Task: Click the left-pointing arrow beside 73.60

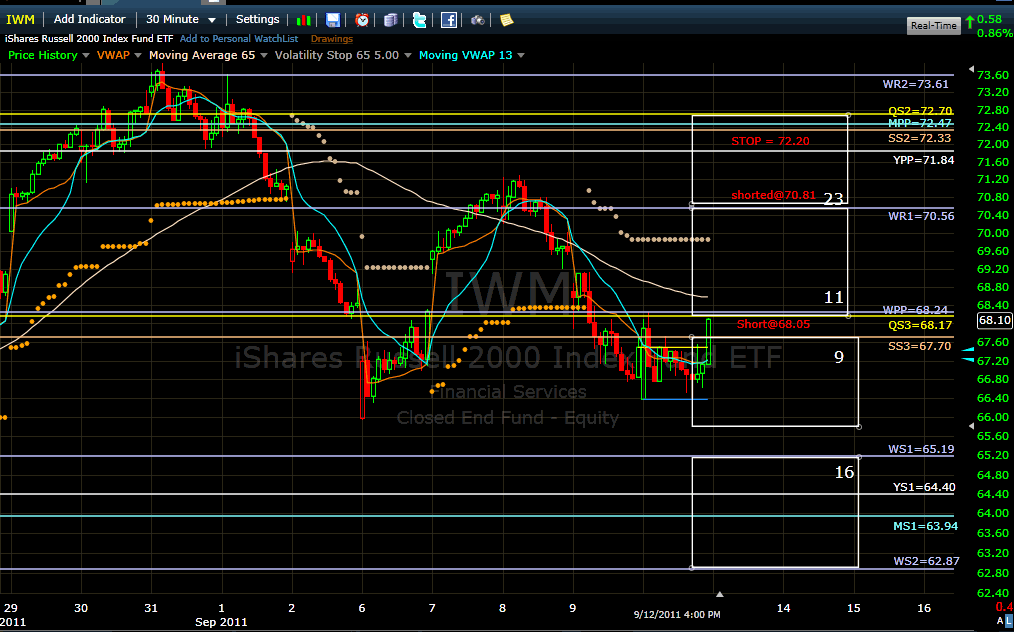Action: pos(971,69)
